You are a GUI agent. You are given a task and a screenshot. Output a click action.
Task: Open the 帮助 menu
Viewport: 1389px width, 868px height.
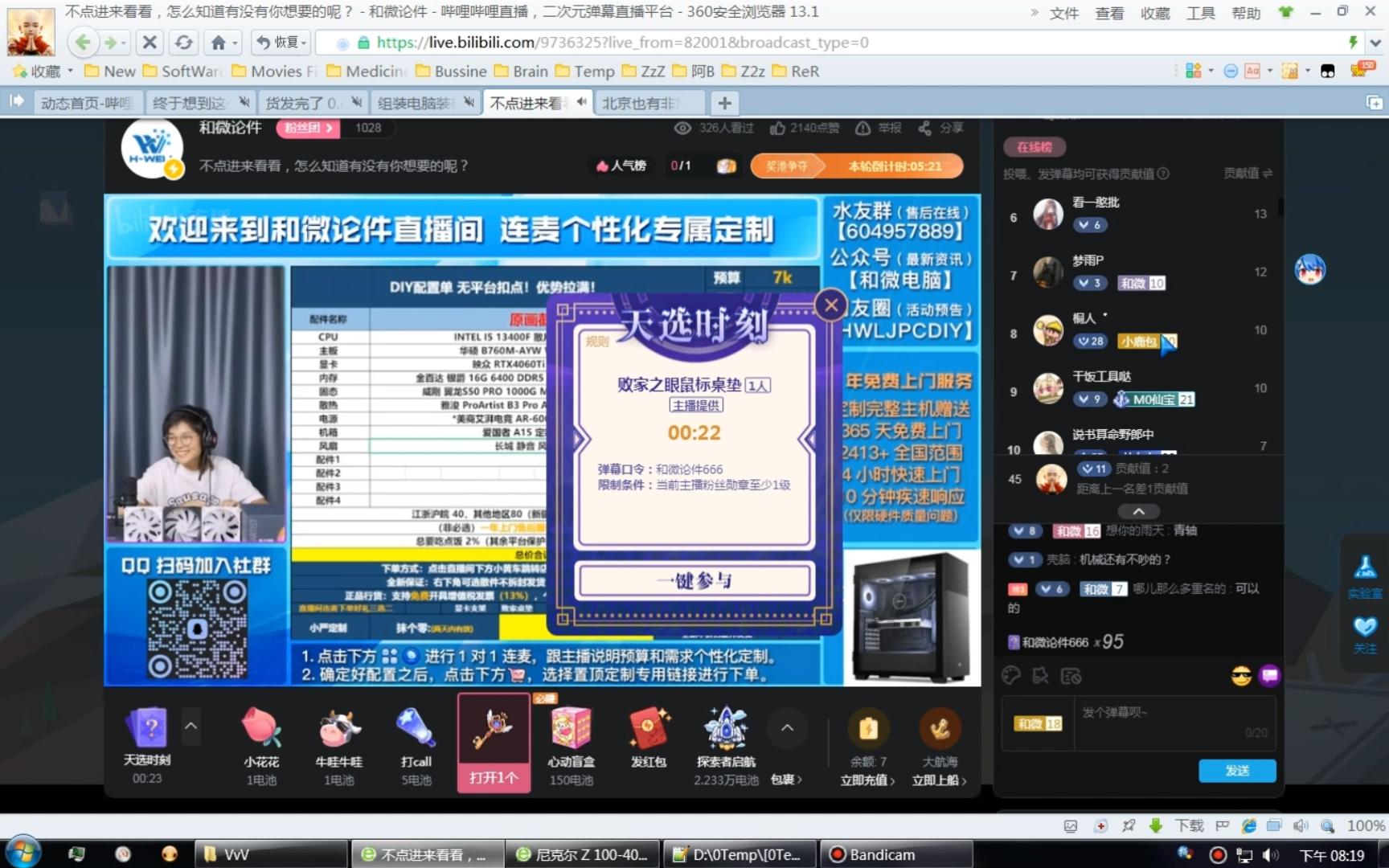[x=1246, y=13]
